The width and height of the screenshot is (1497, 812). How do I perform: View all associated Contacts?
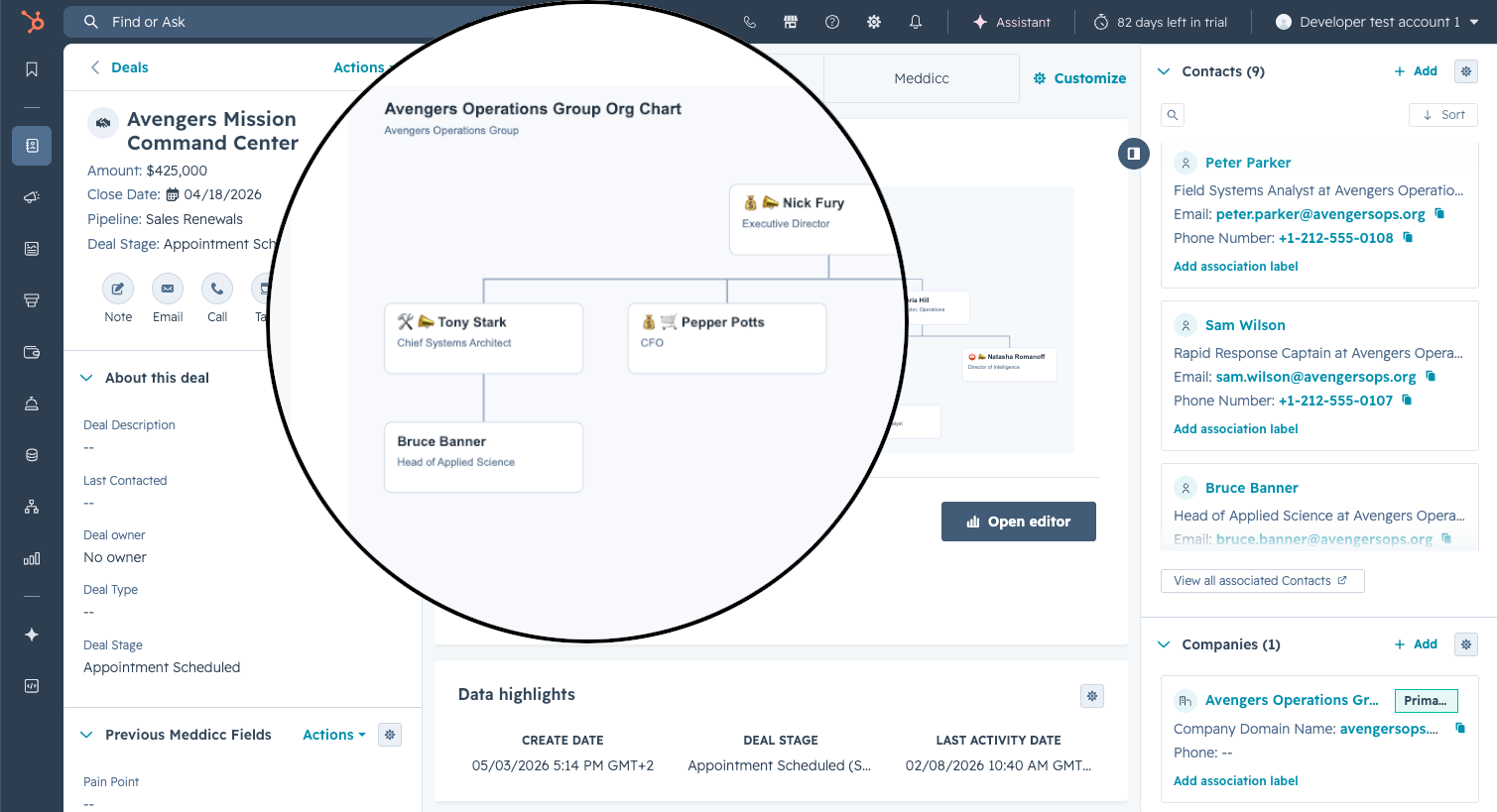coord(1263,581)
